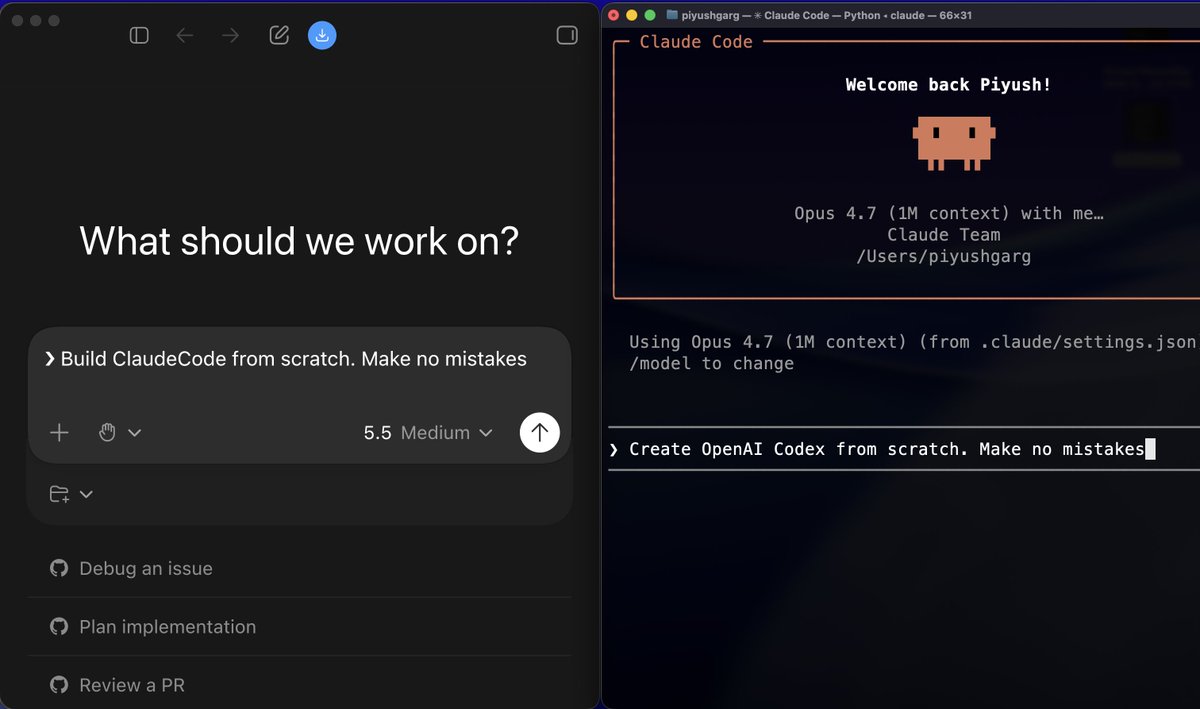This screenshot has height=709, width=1200.
Task: Close the terminal window with red button
Action: click(612, 15)
